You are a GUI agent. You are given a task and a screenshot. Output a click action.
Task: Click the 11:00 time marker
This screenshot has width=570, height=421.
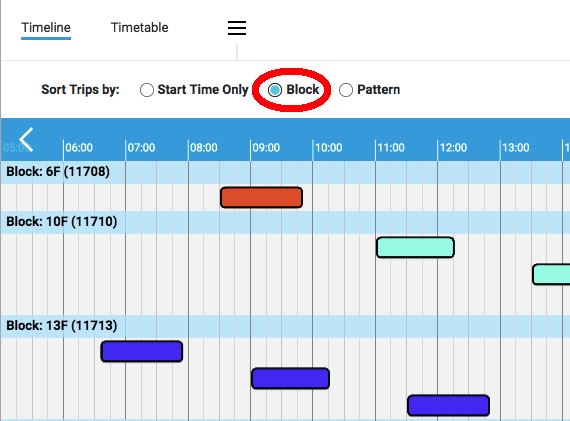tap(391, 148)
